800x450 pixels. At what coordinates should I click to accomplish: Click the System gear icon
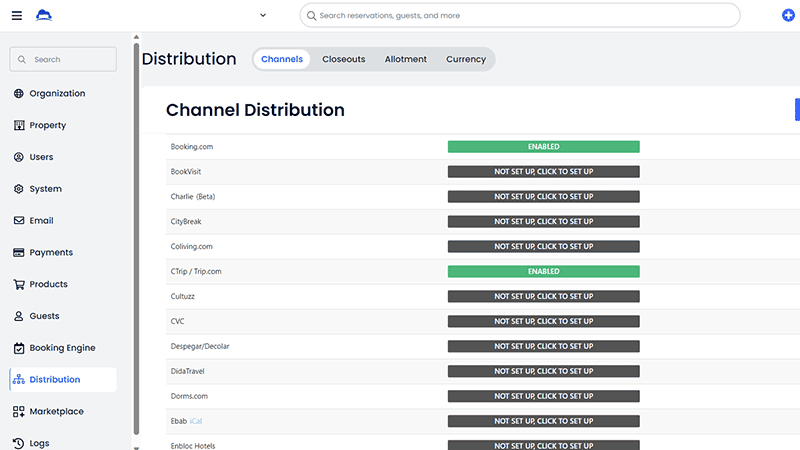pos(19,189)
